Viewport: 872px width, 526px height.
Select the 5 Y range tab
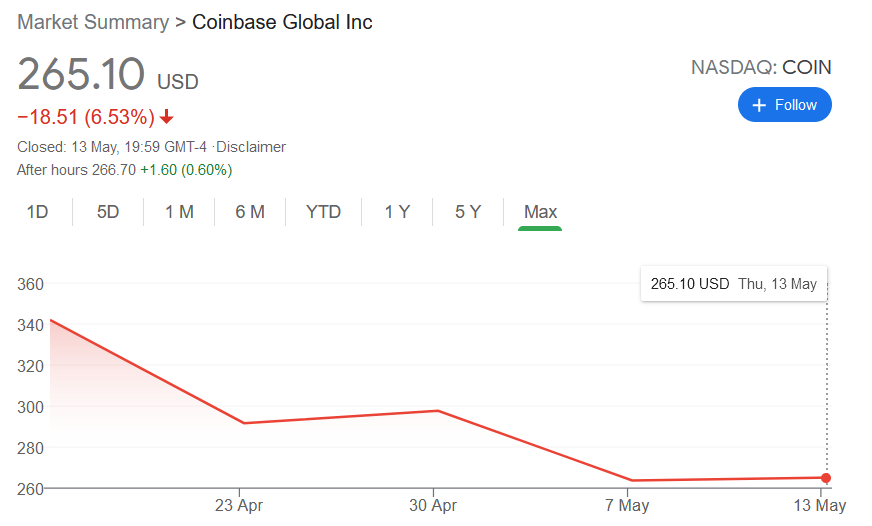(x=468, y=212)
